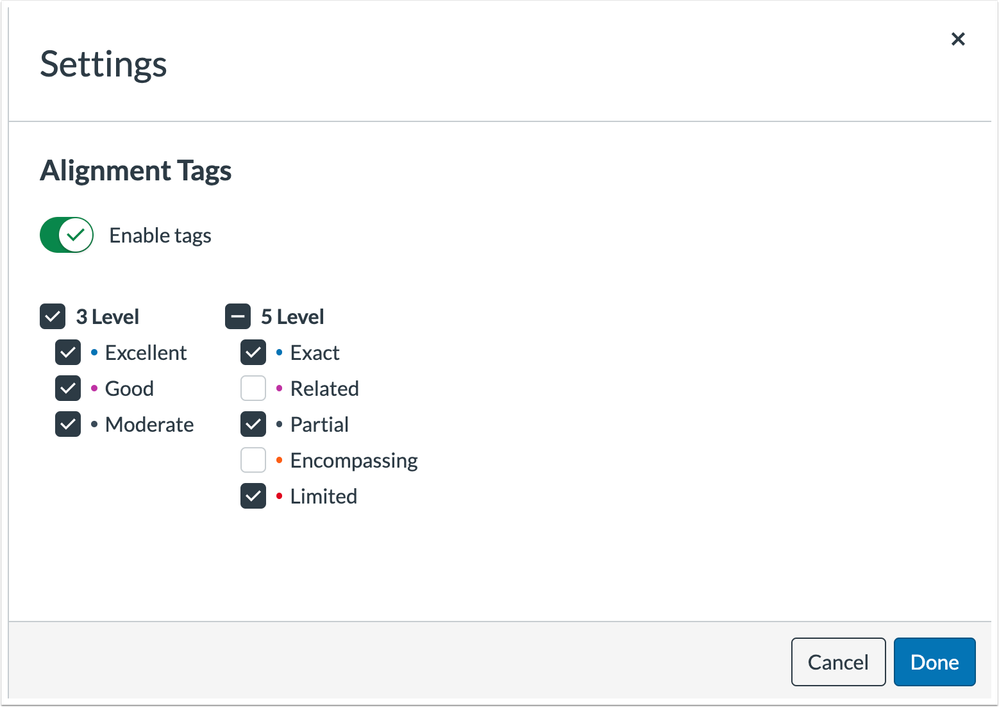
Task: Uncheck the Moderate tag checkbox
Action: (x=68, y=424)
